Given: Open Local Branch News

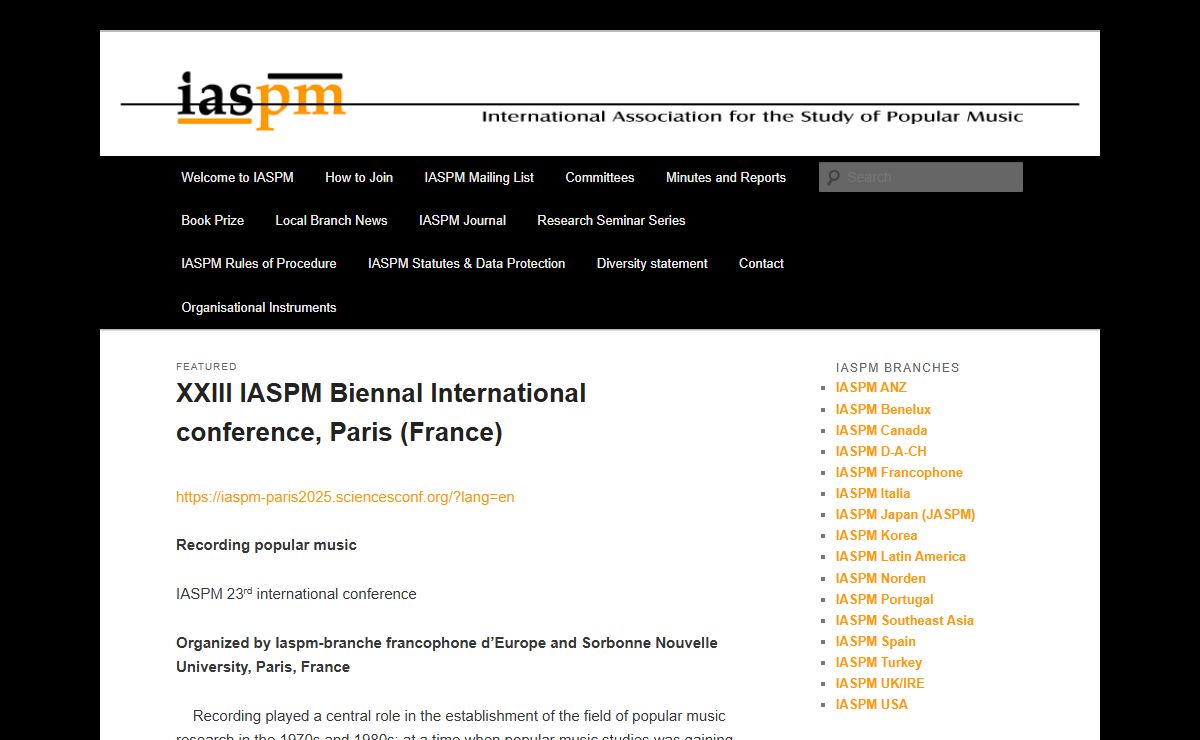Looking at the screenshot, I should [331, 220].
